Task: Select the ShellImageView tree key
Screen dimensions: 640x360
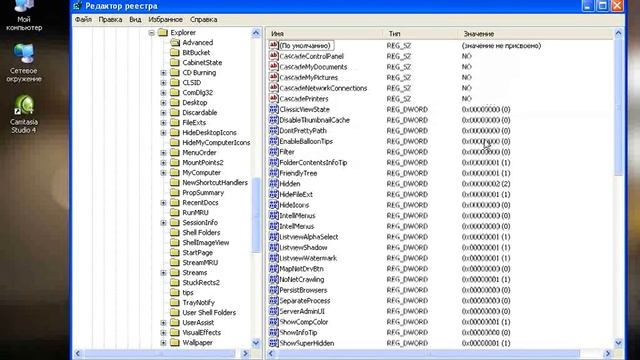Action: pos(206,242)
